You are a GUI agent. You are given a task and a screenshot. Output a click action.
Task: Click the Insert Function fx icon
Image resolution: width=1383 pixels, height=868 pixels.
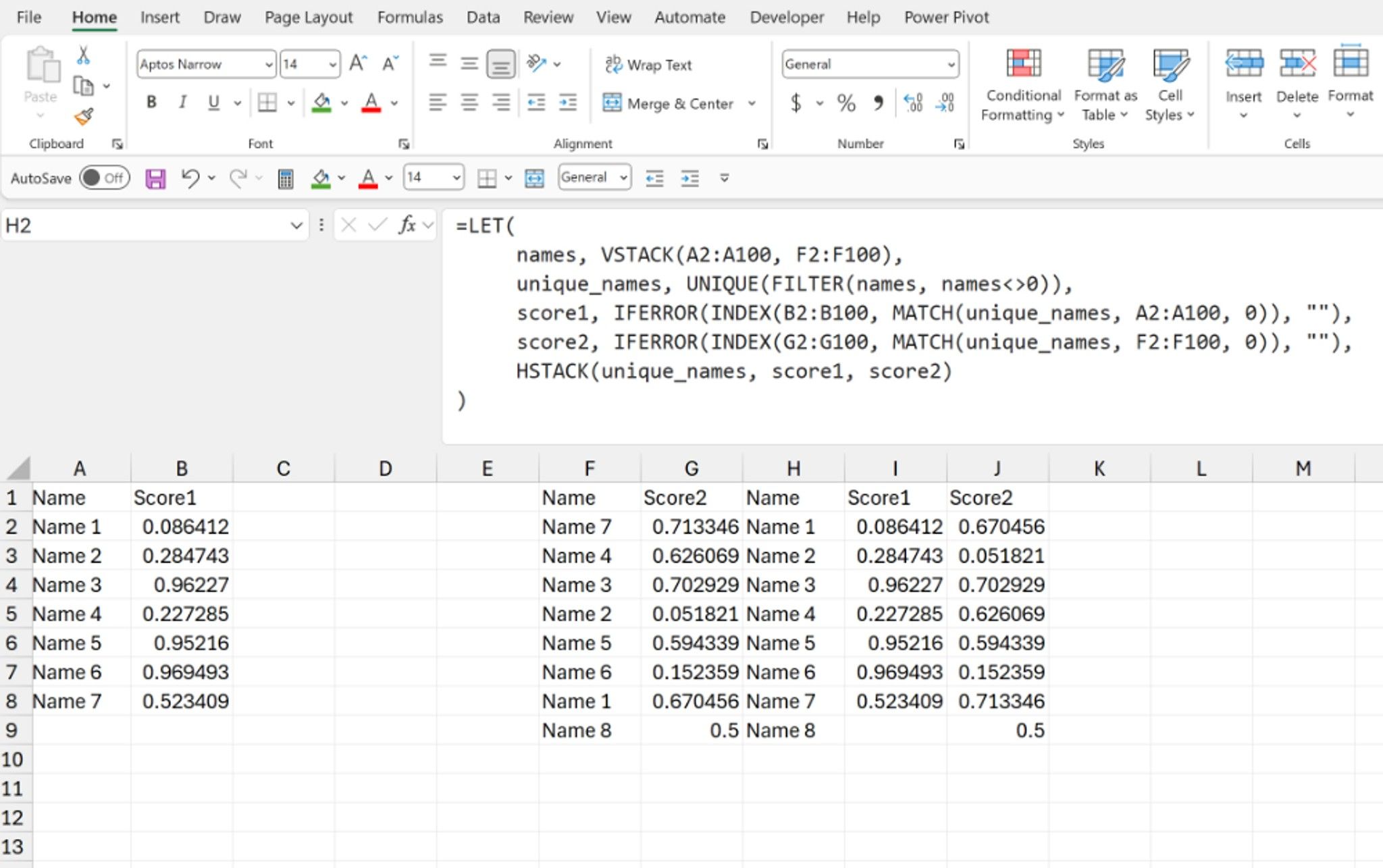pos(407,225)
